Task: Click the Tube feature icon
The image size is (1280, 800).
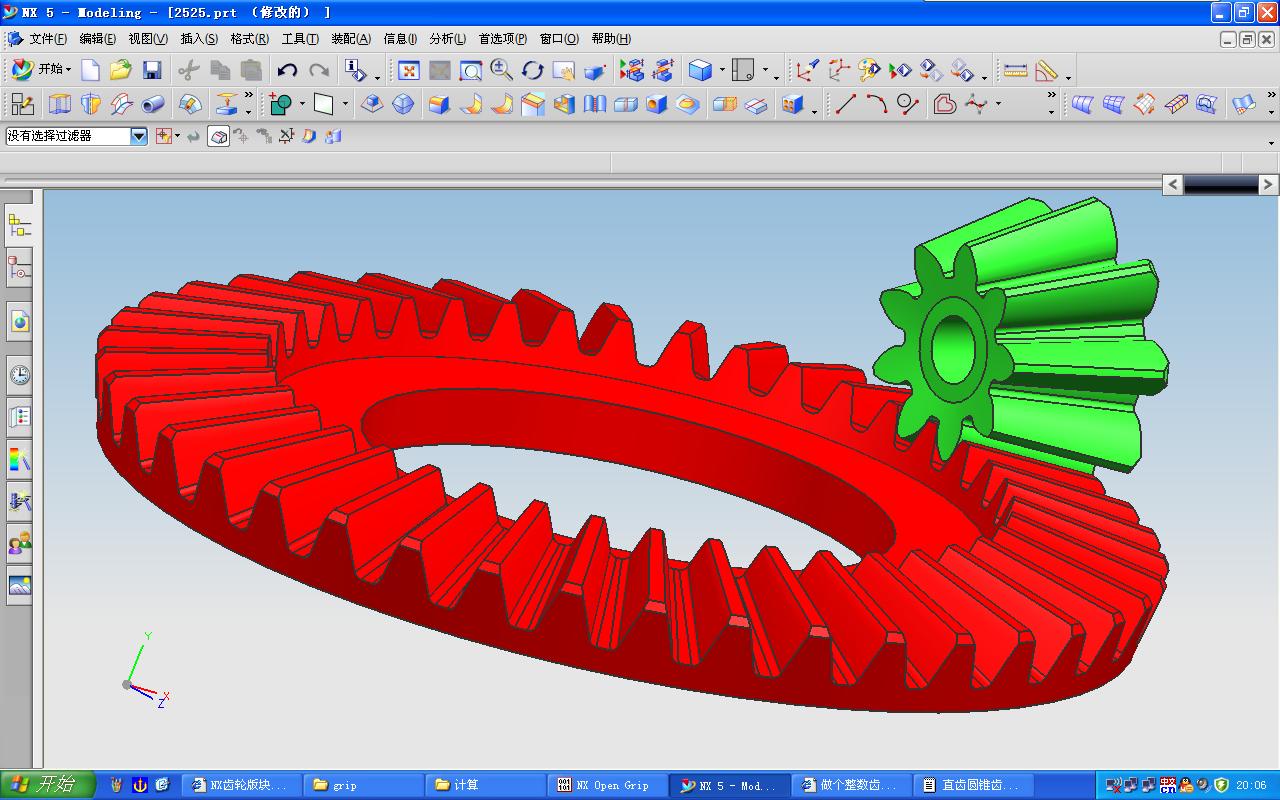Action: 153,104
